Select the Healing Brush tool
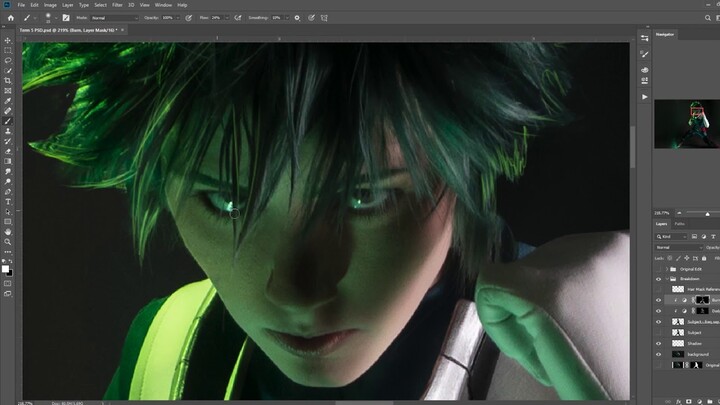 (x=8, y=111)
